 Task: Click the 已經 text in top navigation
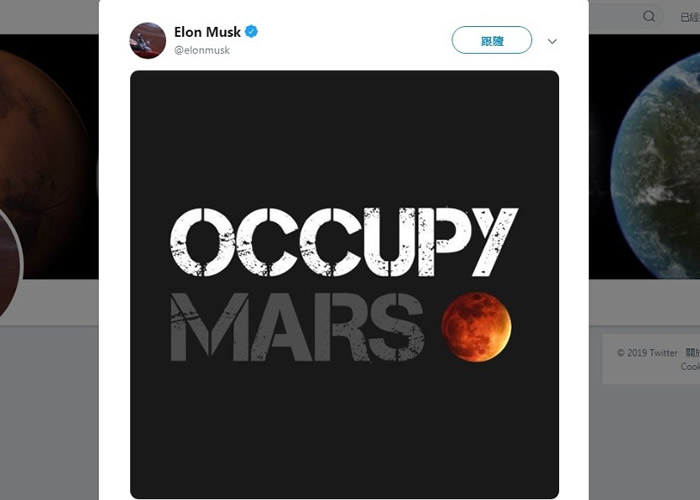[690, 17]
